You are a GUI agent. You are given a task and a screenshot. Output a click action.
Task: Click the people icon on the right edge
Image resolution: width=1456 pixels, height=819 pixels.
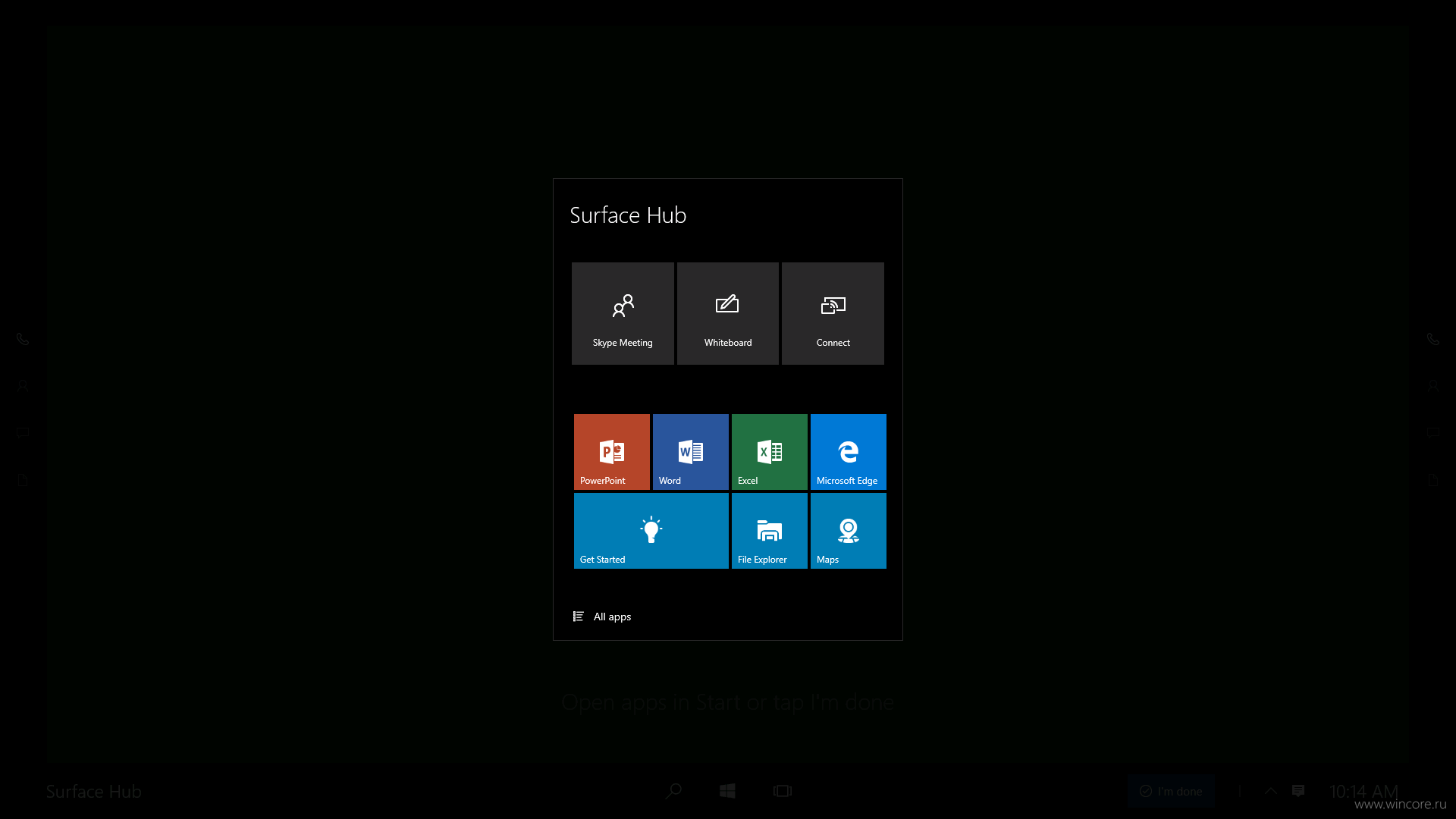coord(1433,386)
